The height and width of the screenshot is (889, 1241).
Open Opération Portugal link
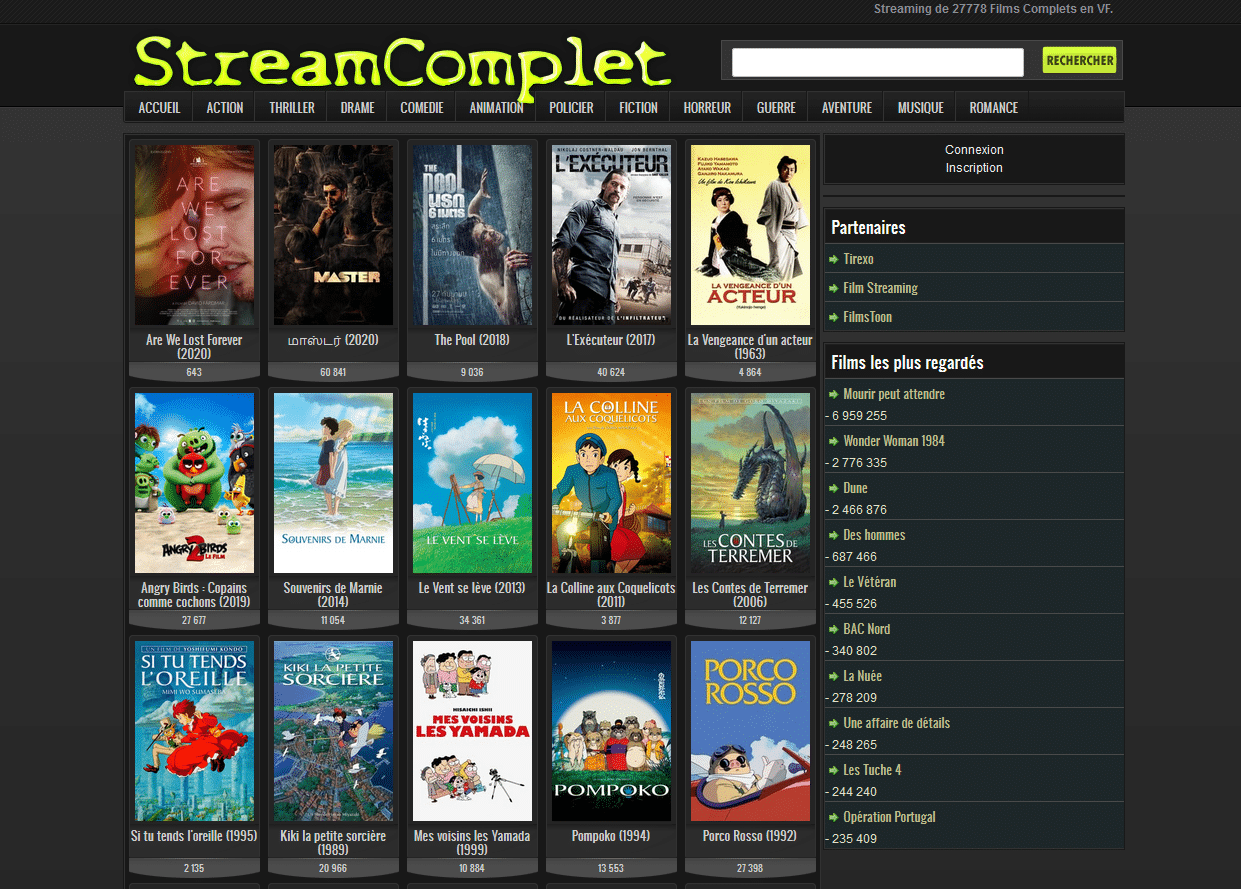(889, 817)
